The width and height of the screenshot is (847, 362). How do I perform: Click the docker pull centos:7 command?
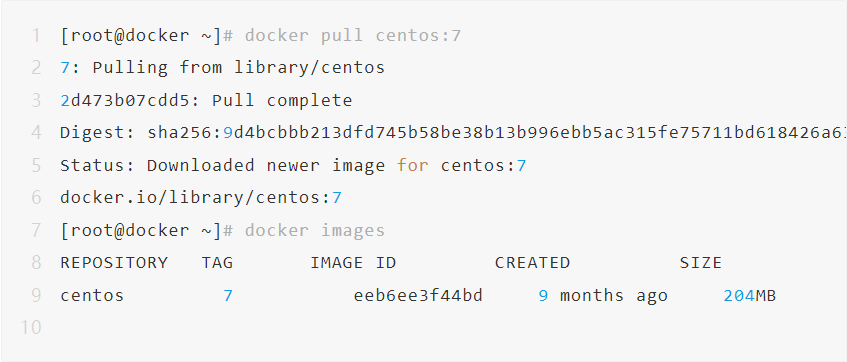point(353,36)
